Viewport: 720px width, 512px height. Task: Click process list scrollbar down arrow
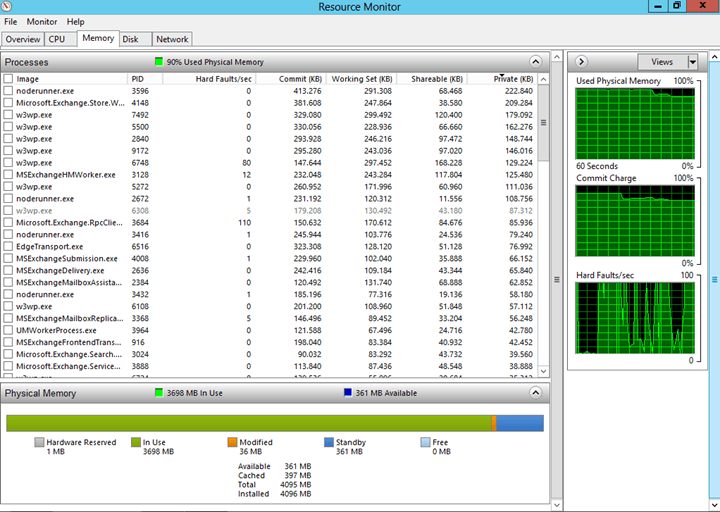[543, 371]
